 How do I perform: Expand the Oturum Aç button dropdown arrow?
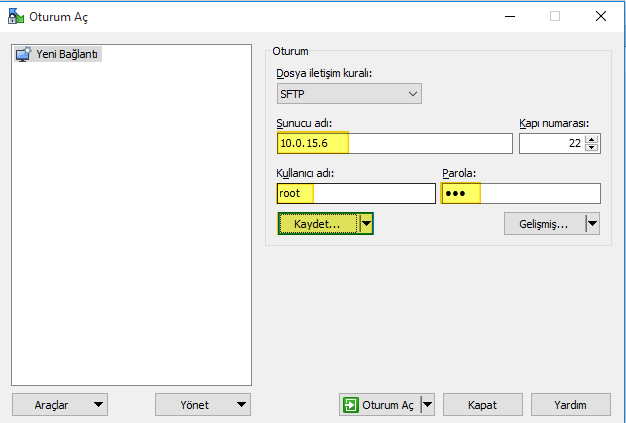coord(428,405)
